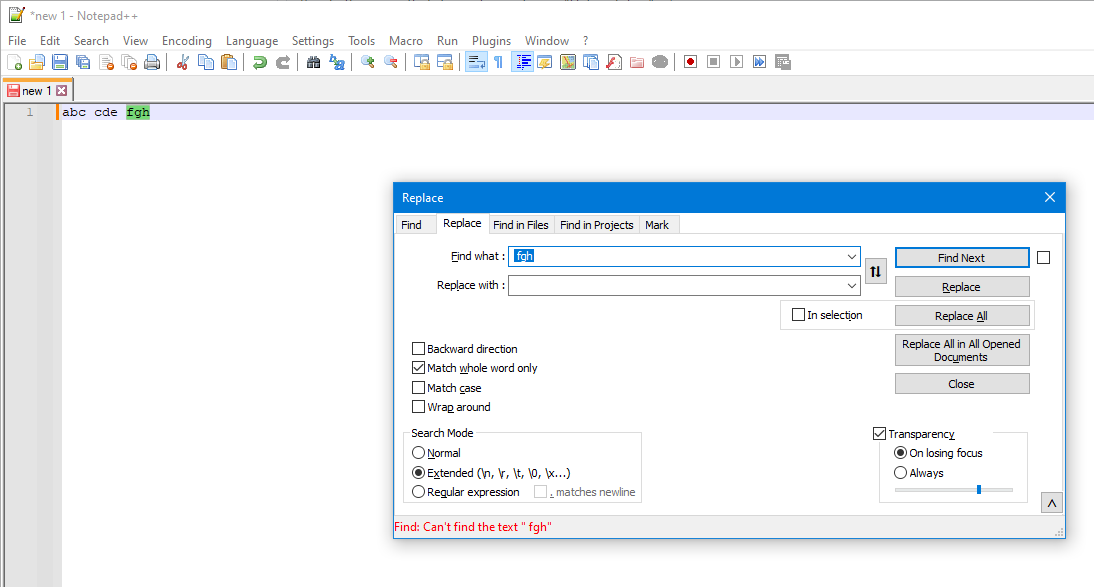Click Find Next
This screenshot has width=1094, height=587.
click(961, 257)
